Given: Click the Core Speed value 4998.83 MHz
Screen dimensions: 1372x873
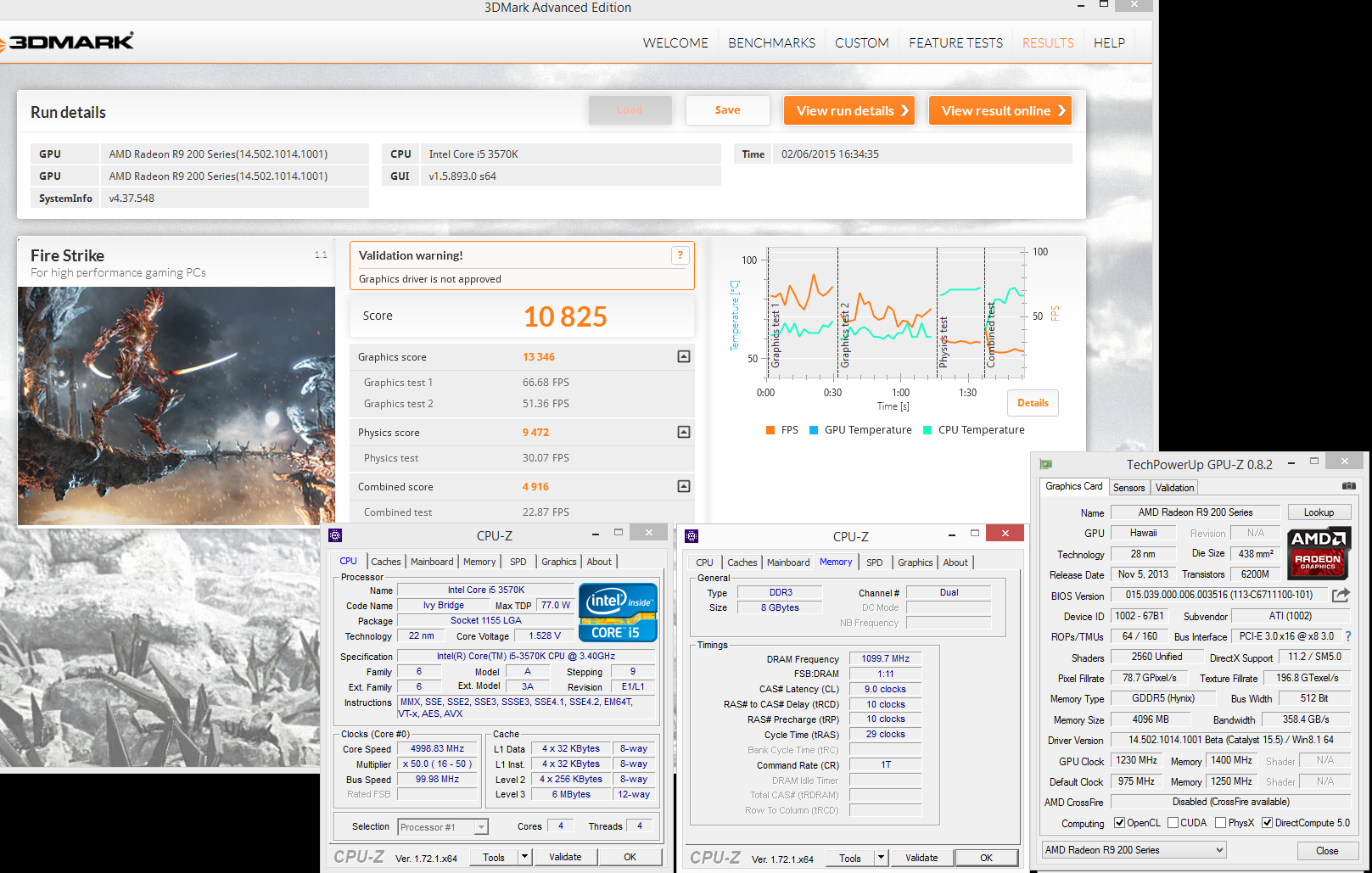Looking at the screenshot, I should click(437, 749).
